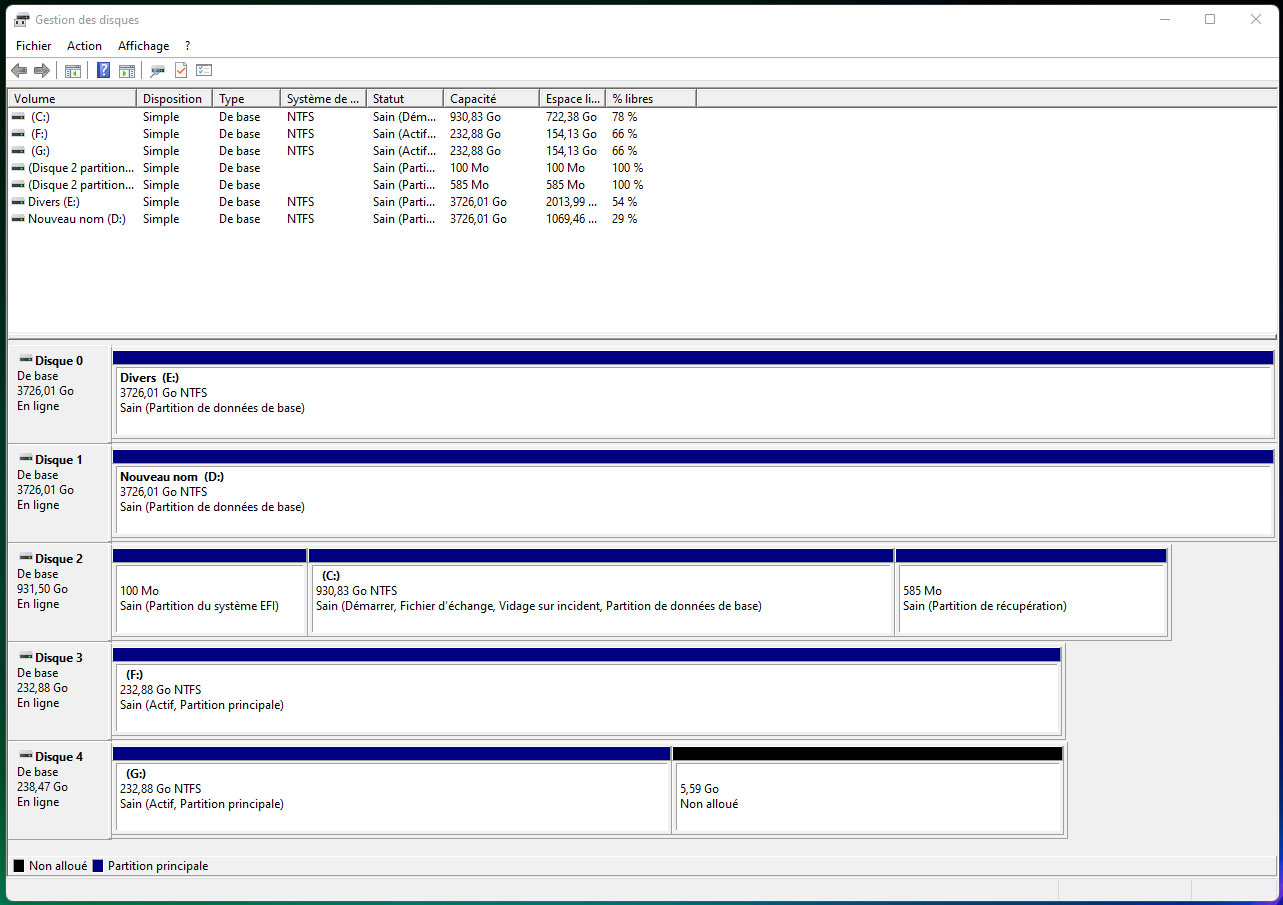Click the 29 % free cell
This screenshot has height=905, width=1283.
(625, 219)
